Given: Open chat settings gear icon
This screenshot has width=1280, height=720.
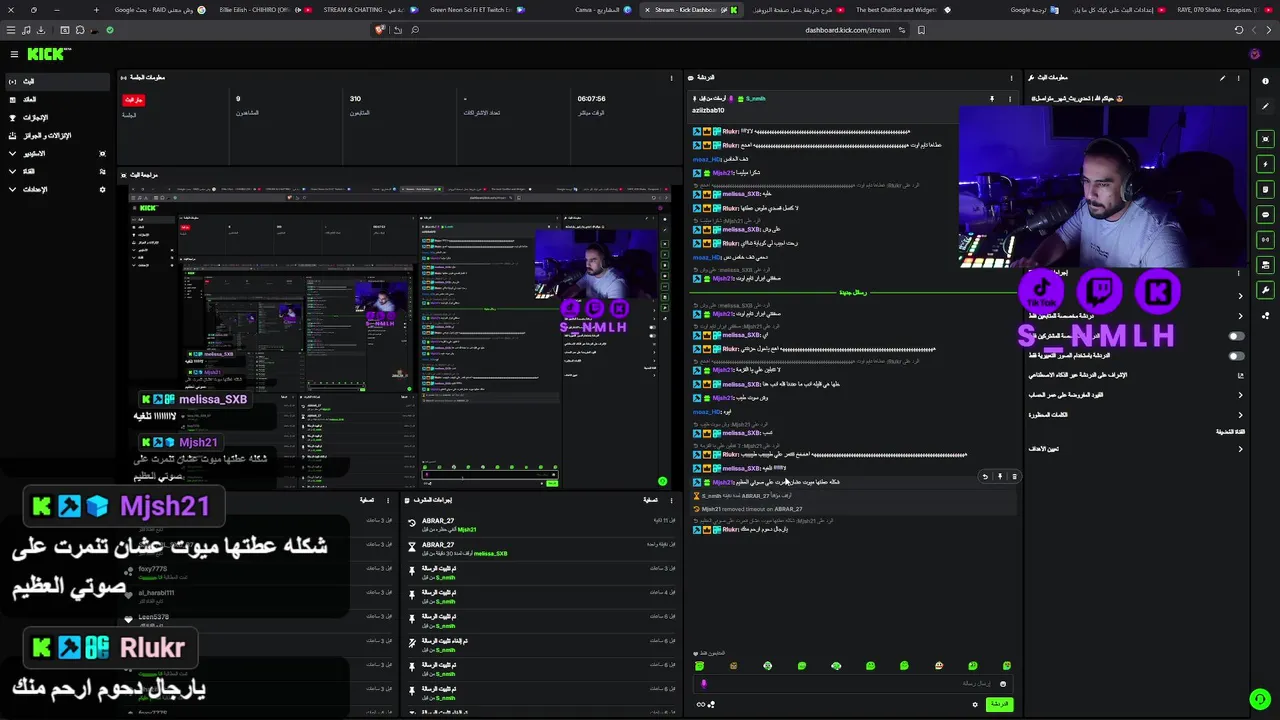Looking at the screenshot, I should [x=975, y=704].
